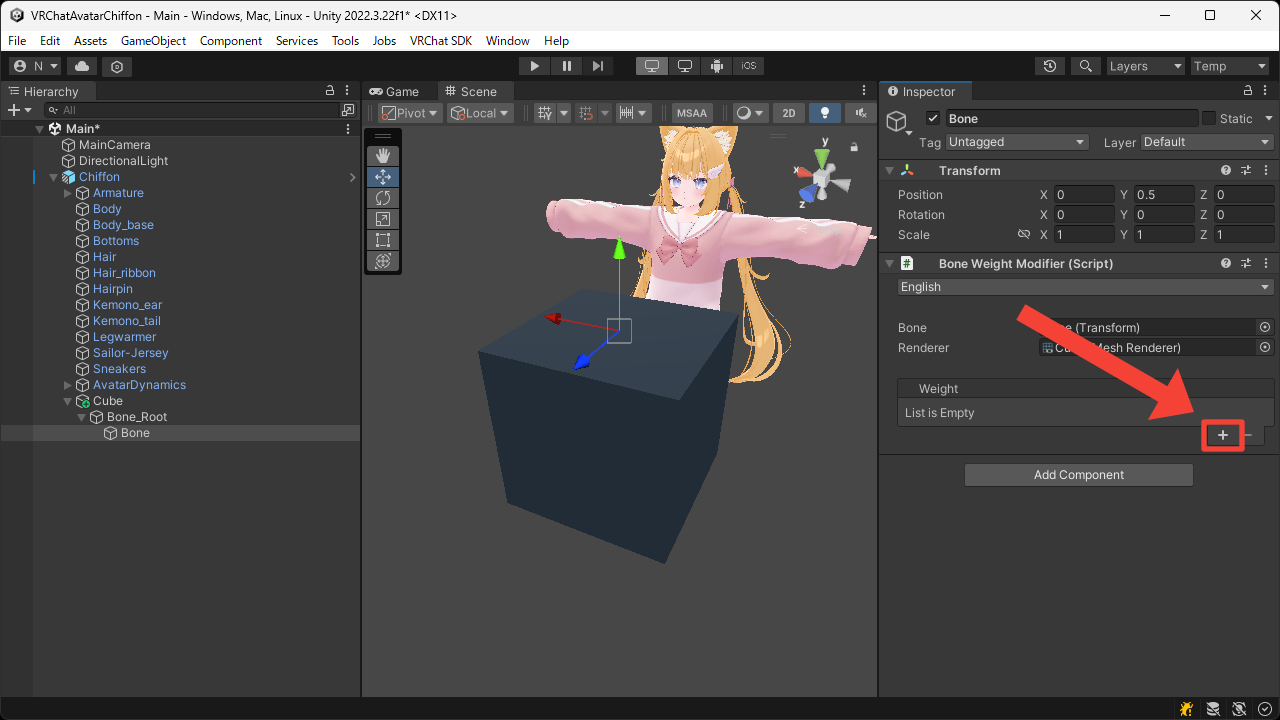The image size is (1280, 720).
Task: Open the search-by-type icon in Hierarchy
Action: (x=347, y=110)
